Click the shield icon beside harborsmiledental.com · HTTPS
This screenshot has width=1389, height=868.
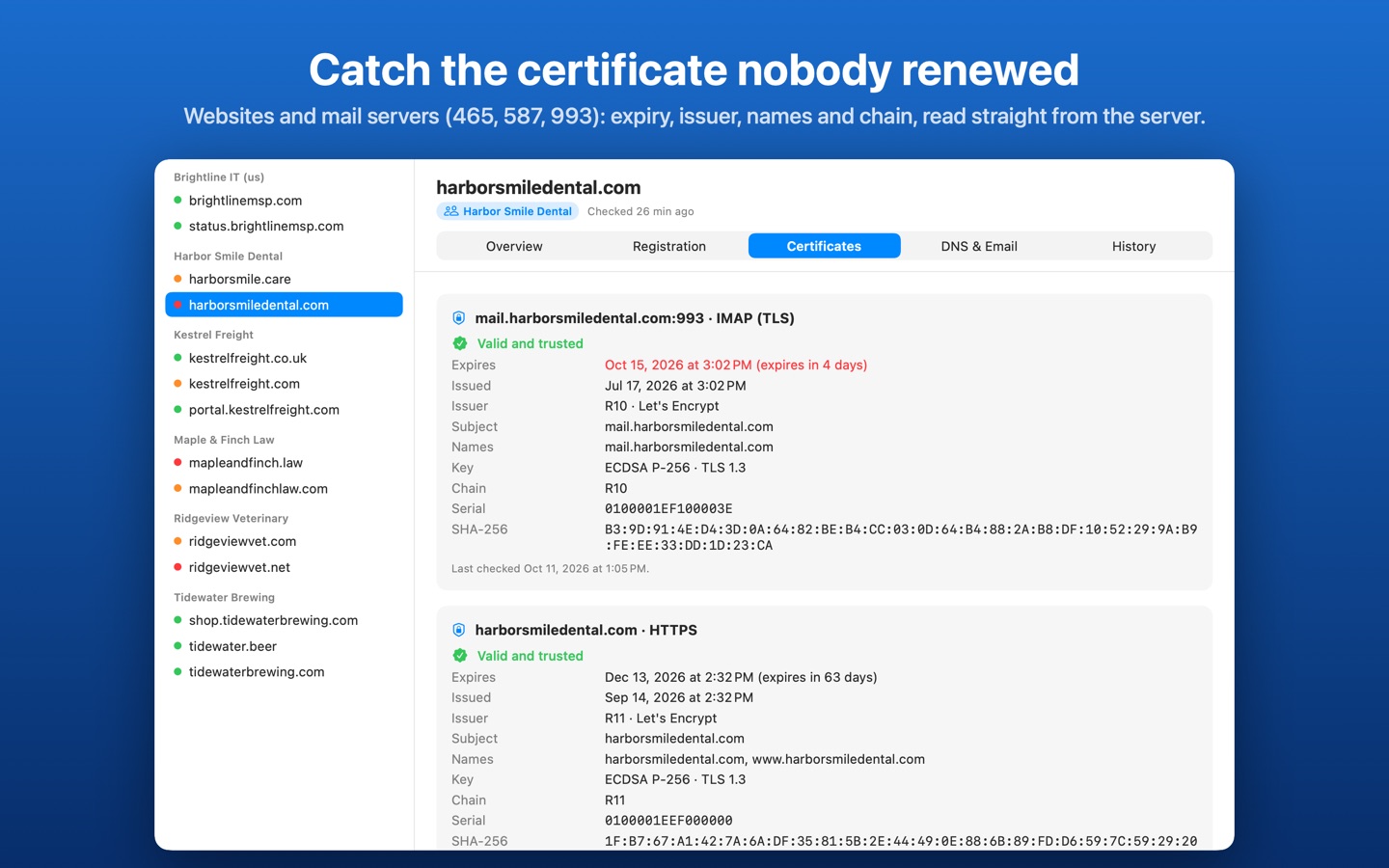459,630
